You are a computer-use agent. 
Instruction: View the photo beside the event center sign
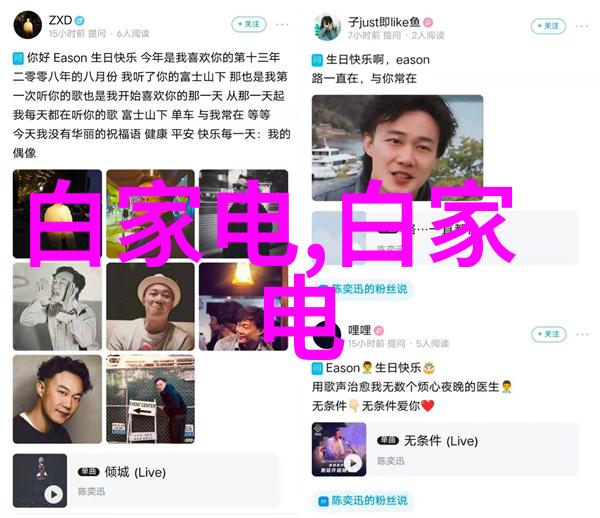point(150,399)
